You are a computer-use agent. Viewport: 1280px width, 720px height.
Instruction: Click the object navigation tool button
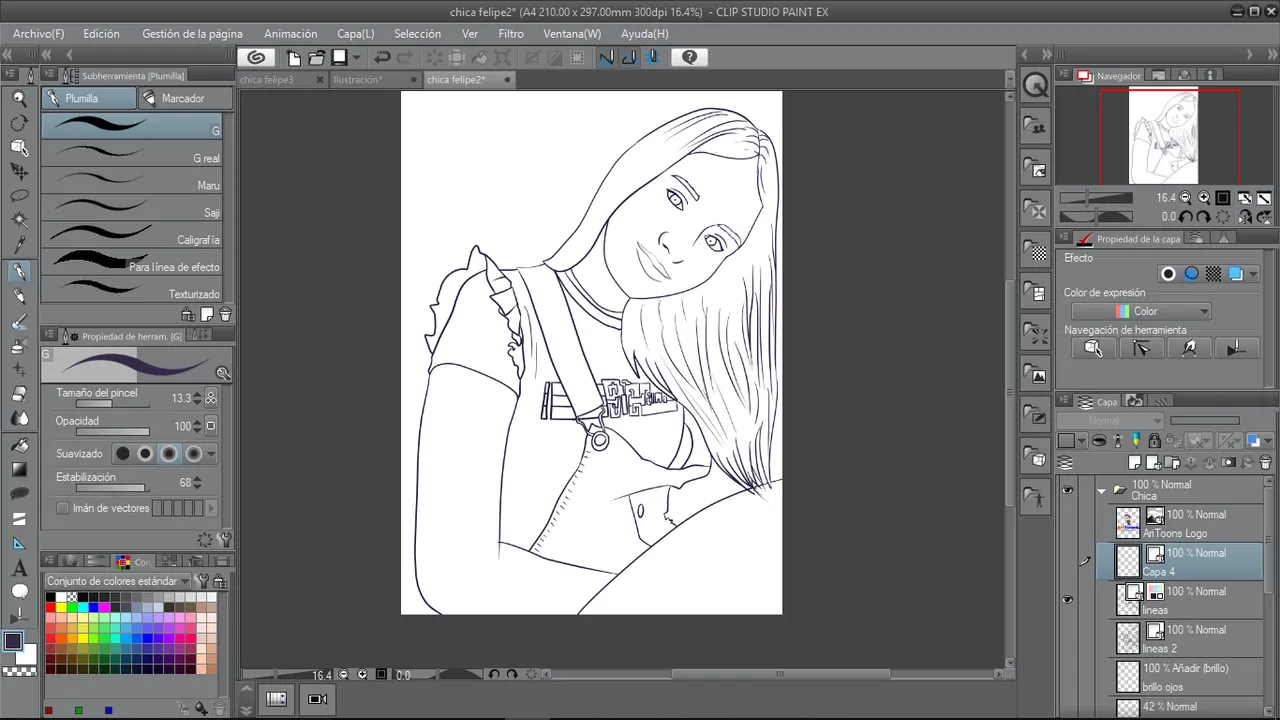(1093, 348)
